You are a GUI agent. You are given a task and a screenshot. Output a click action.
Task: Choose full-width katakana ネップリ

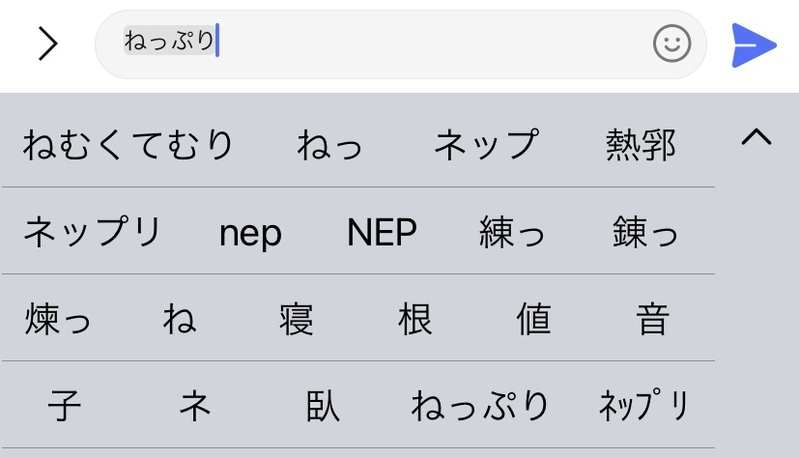click(x=92, y=232)
